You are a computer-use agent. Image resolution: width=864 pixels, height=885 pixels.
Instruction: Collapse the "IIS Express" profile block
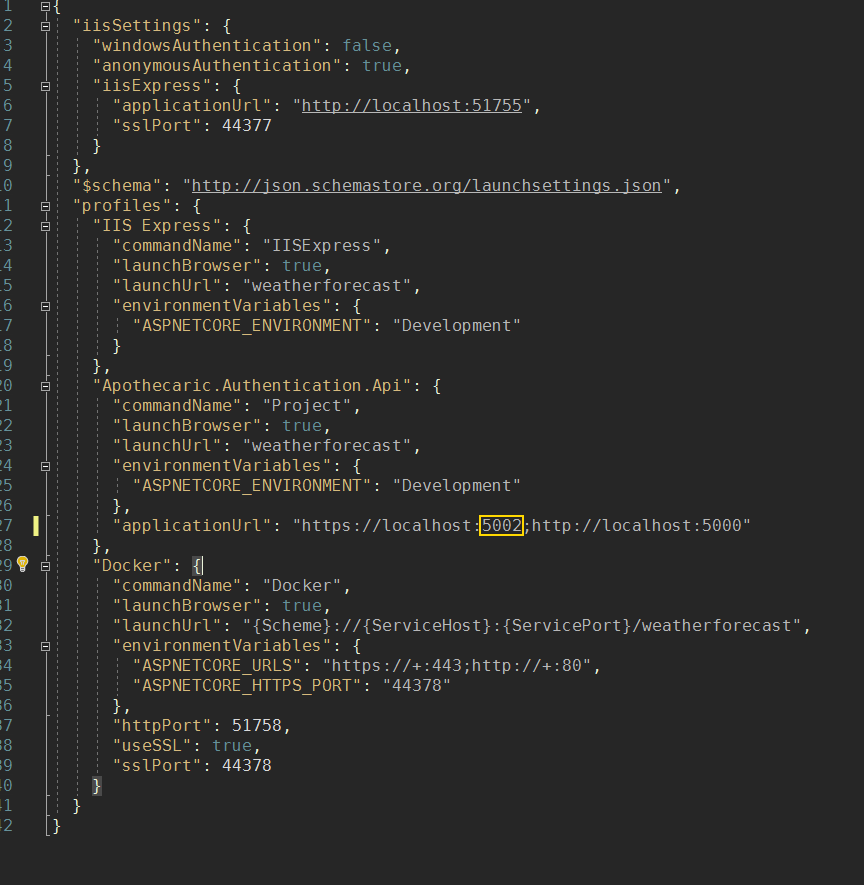(46, 225)
